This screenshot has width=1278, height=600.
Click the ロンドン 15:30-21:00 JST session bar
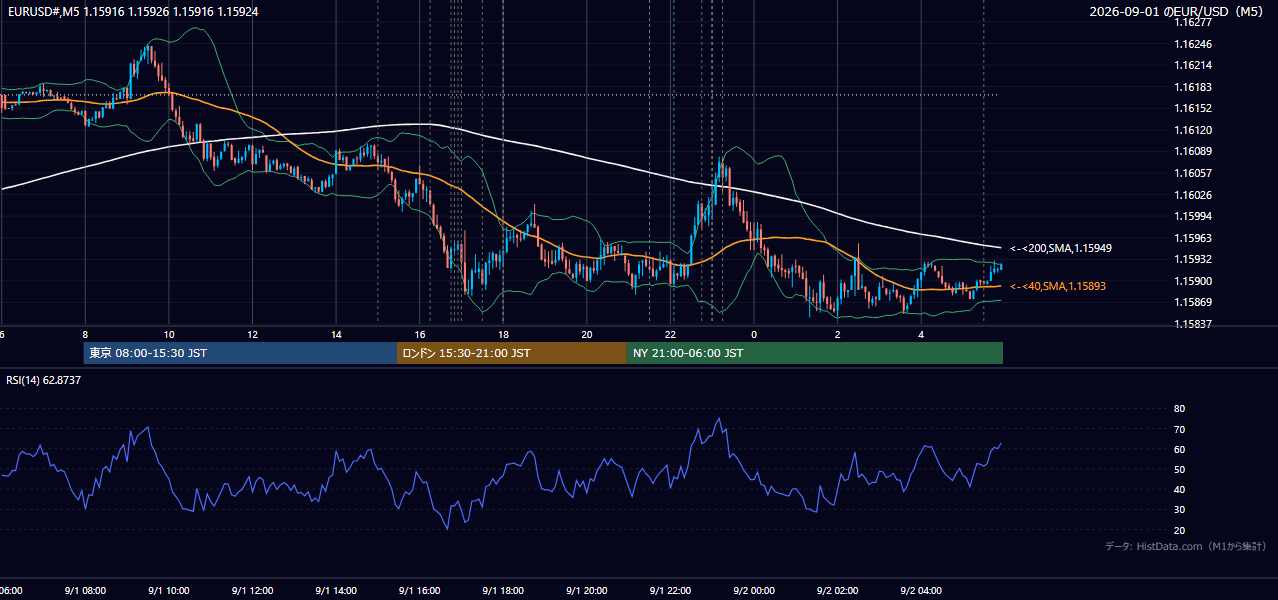pos(512,353)
